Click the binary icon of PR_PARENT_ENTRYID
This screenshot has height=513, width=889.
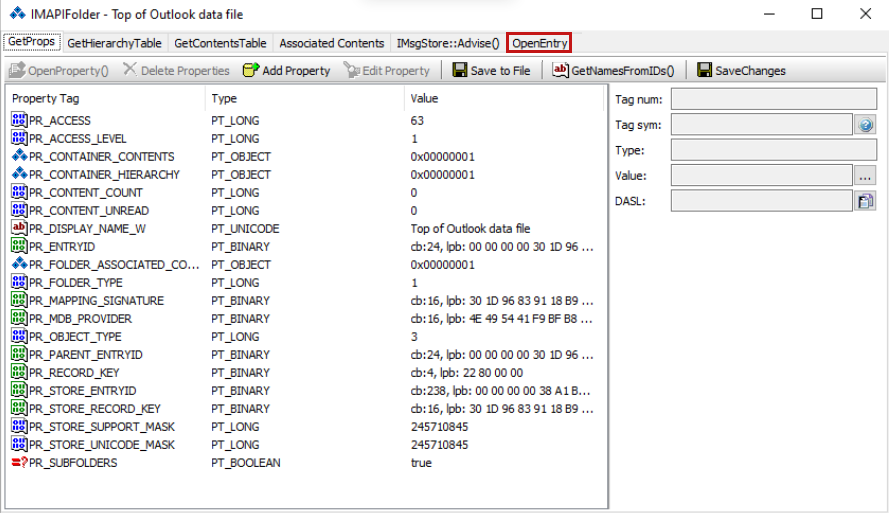pos(19,354)
